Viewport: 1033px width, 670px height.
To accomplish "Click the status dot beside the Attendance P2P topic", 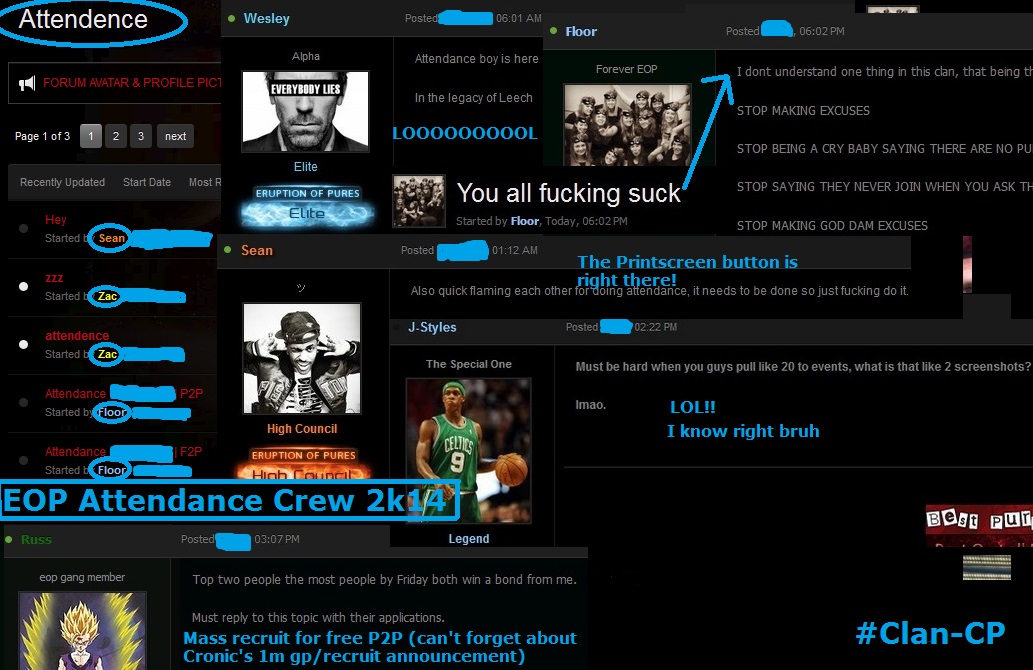I will click(24, 403).
